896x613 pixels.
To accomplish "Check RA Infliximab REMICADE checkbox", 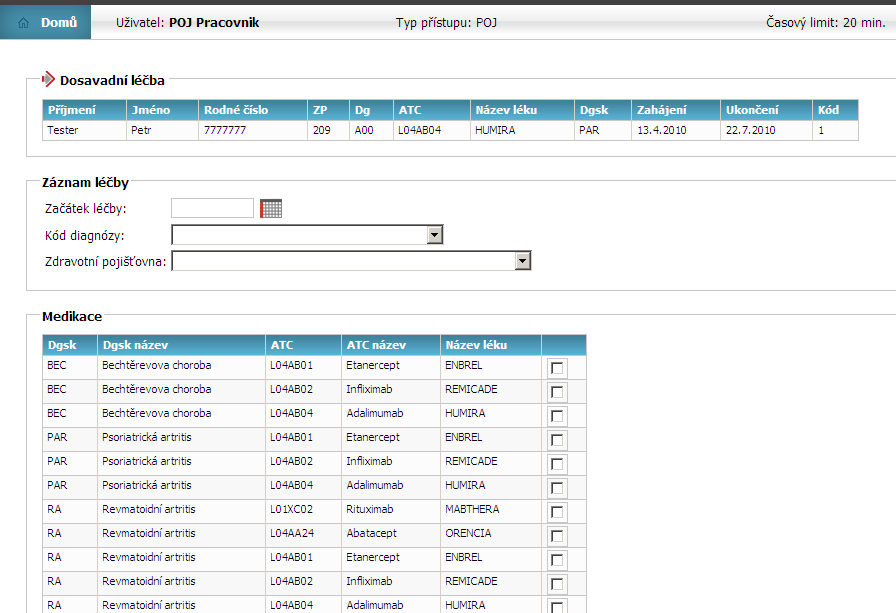I will point(557,584).
